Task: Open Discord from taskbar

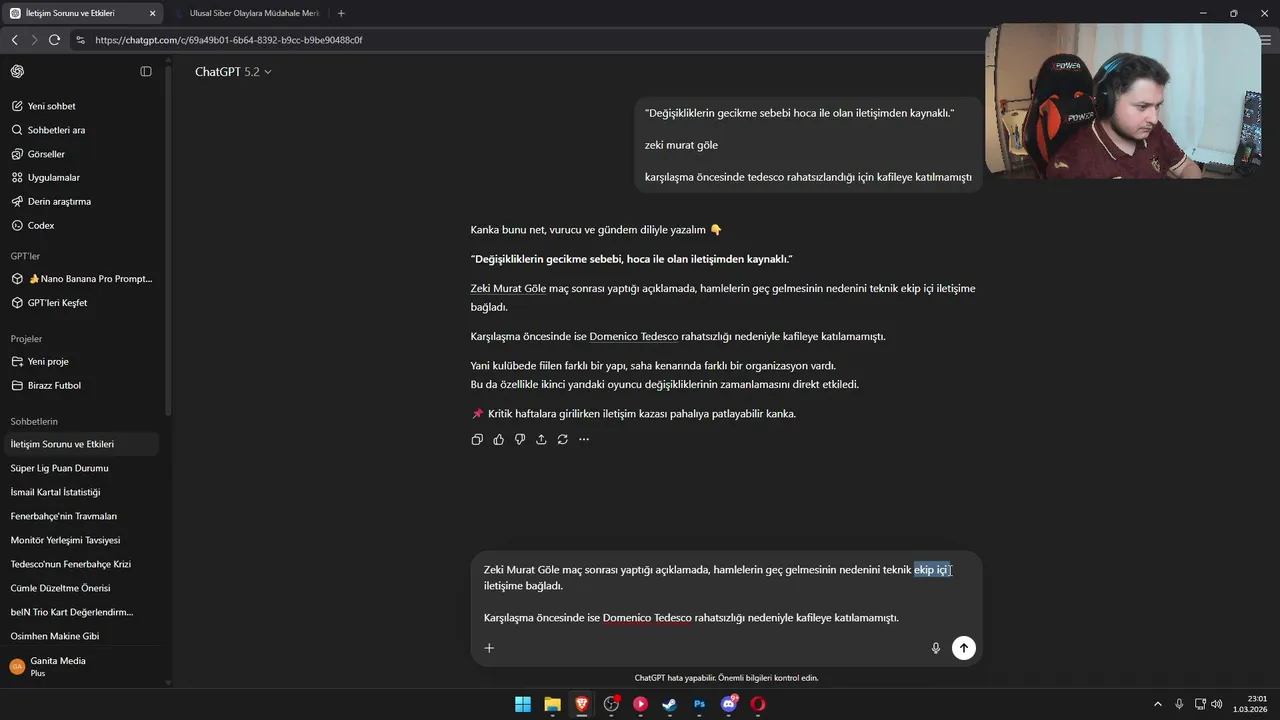Action: [x=729, y=704]
